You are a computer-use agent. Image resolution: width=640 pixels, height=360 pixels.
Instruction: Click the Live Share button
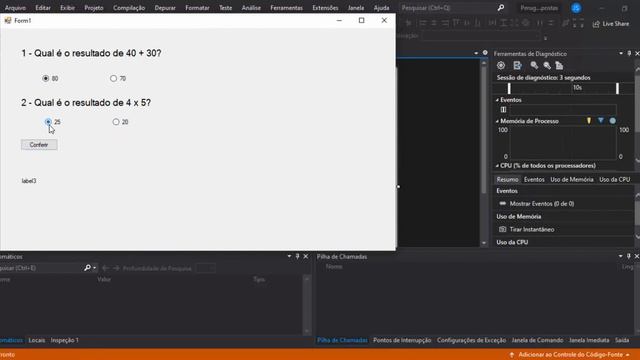[x=611, y=24]
